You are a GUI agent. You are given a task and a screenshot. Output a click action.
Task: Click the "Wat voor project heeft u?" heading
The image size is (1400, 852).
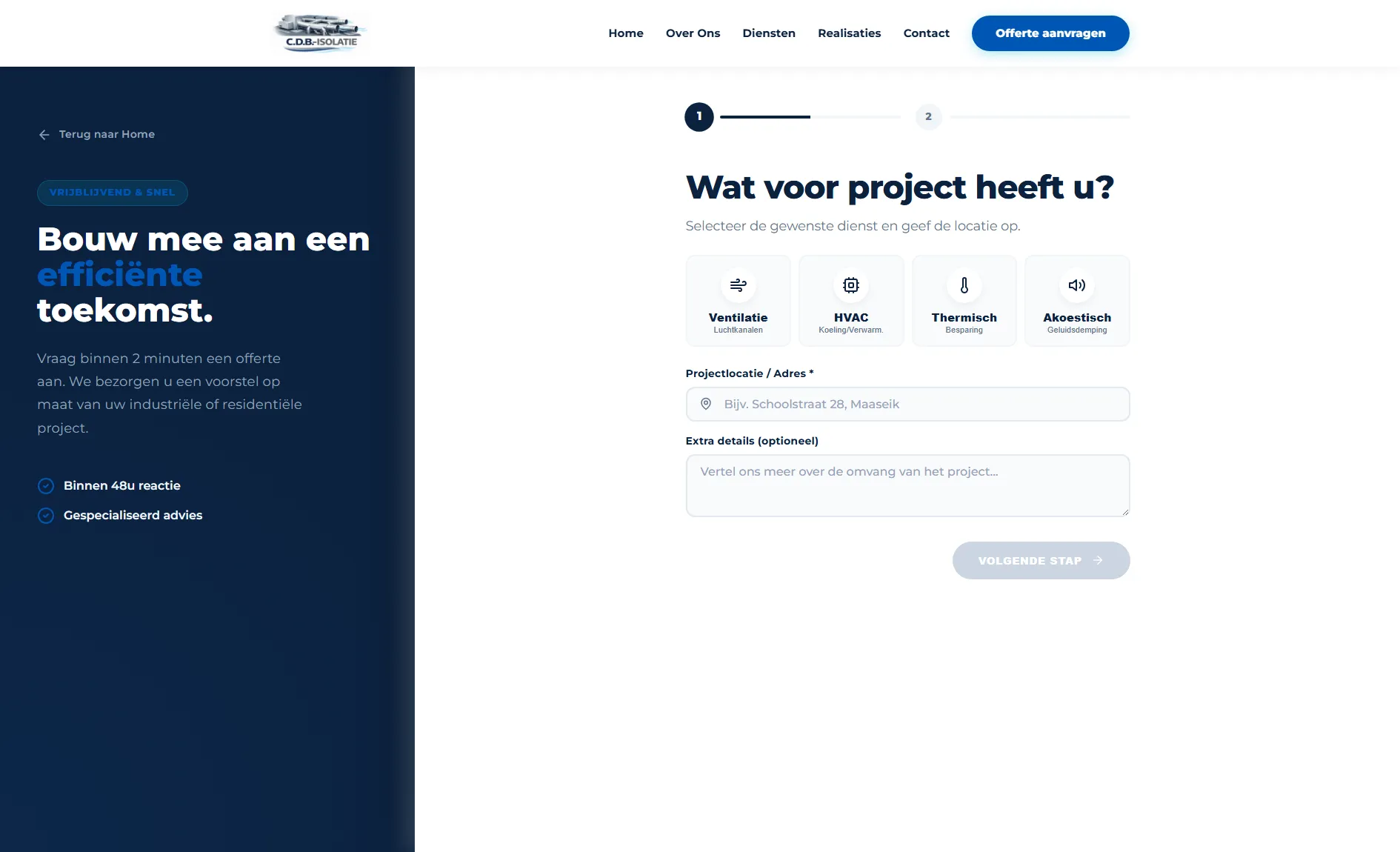click(900, 187)
